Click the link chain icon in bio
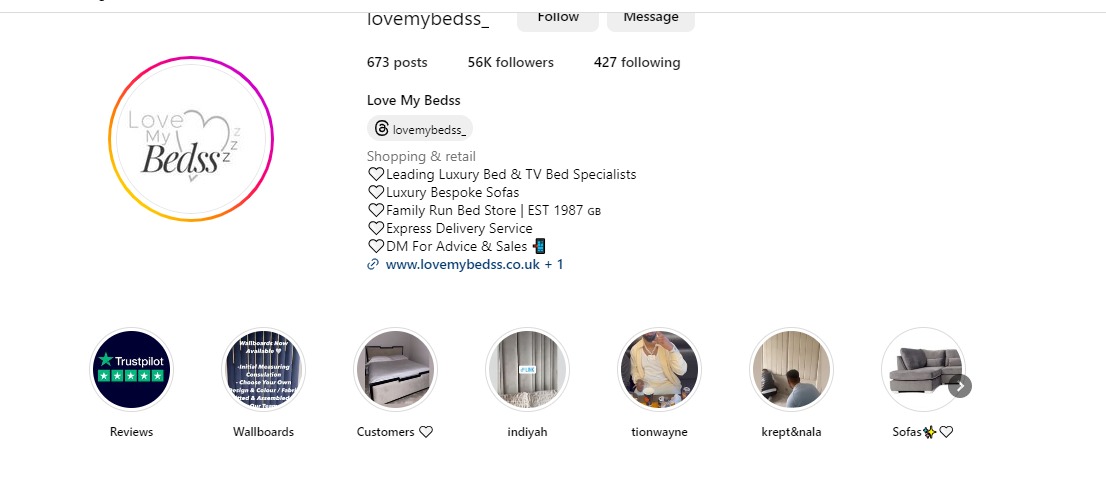1106x490 pixels. [373, 265]
